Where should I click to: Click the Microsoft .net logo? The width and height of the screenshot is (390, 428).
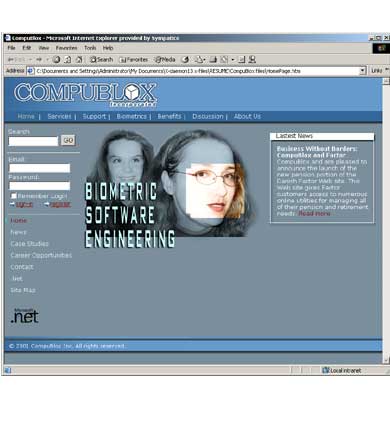click(25, 316)
